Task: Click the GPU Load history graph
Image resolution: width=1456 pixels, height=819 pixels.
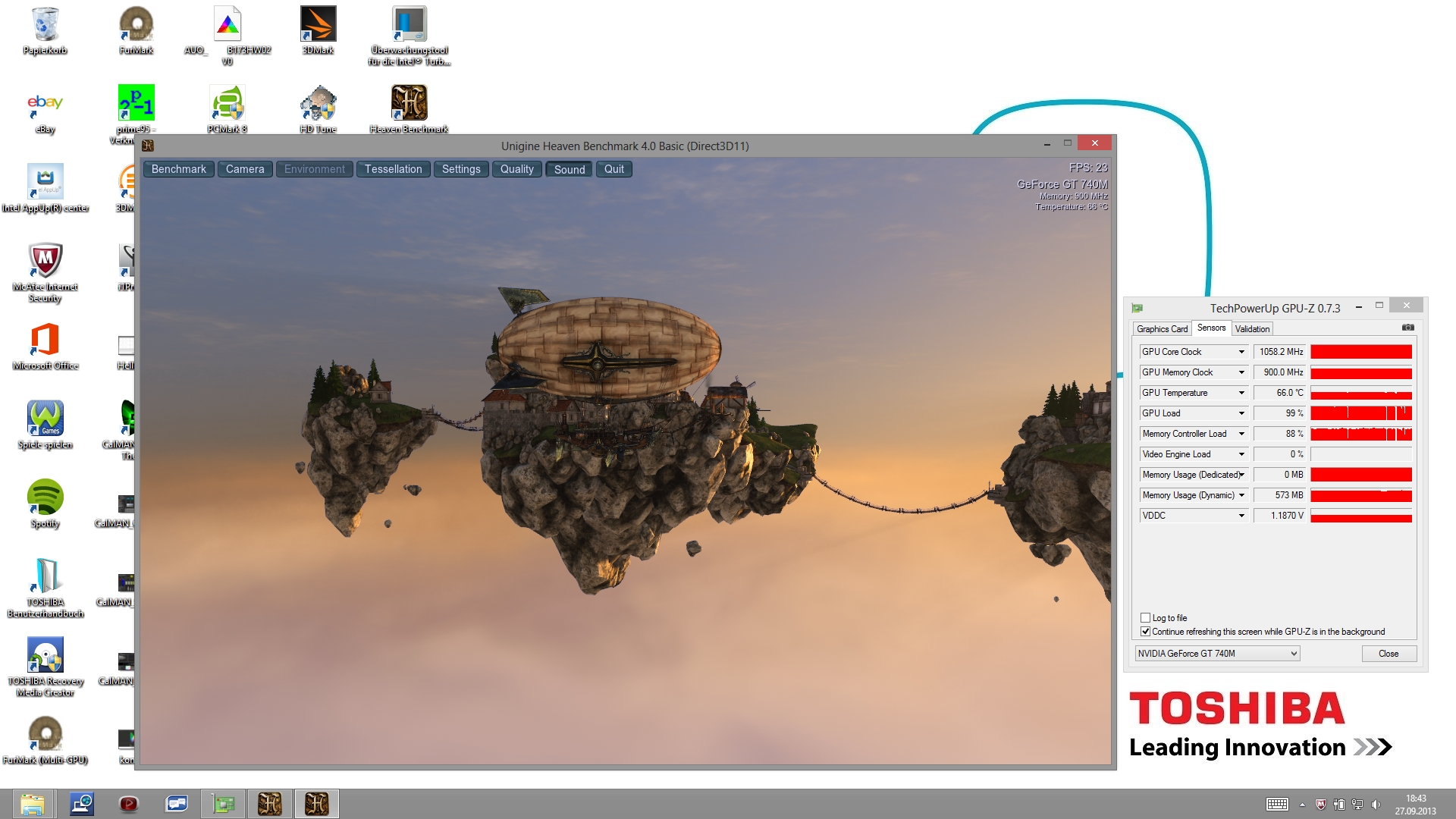Action: point(1361,413)
